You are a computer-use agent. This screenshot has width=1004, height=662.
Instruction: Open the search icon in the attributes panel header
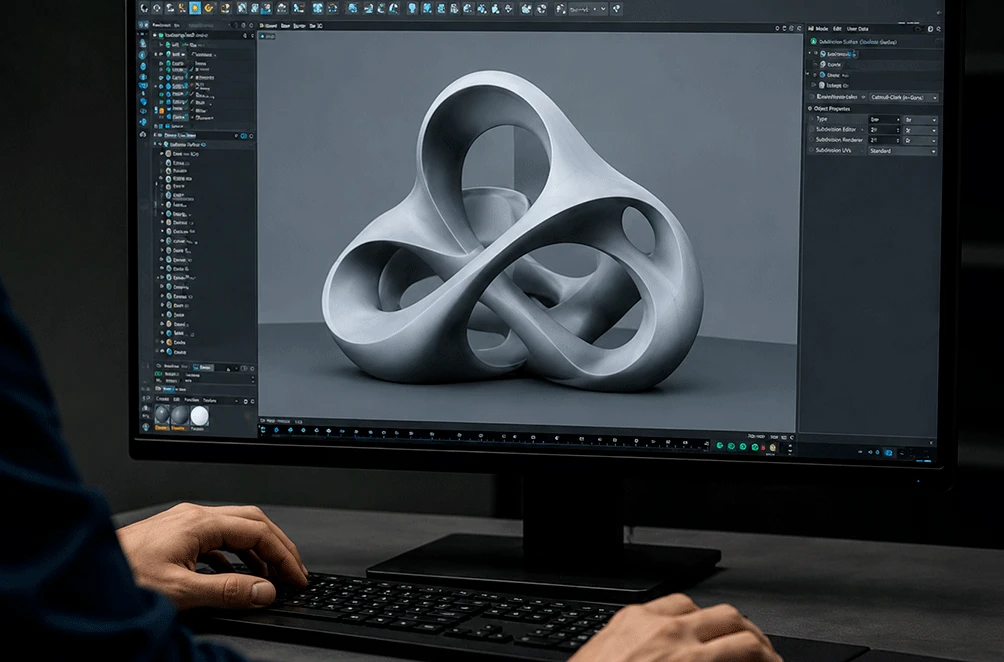point(939,29)
